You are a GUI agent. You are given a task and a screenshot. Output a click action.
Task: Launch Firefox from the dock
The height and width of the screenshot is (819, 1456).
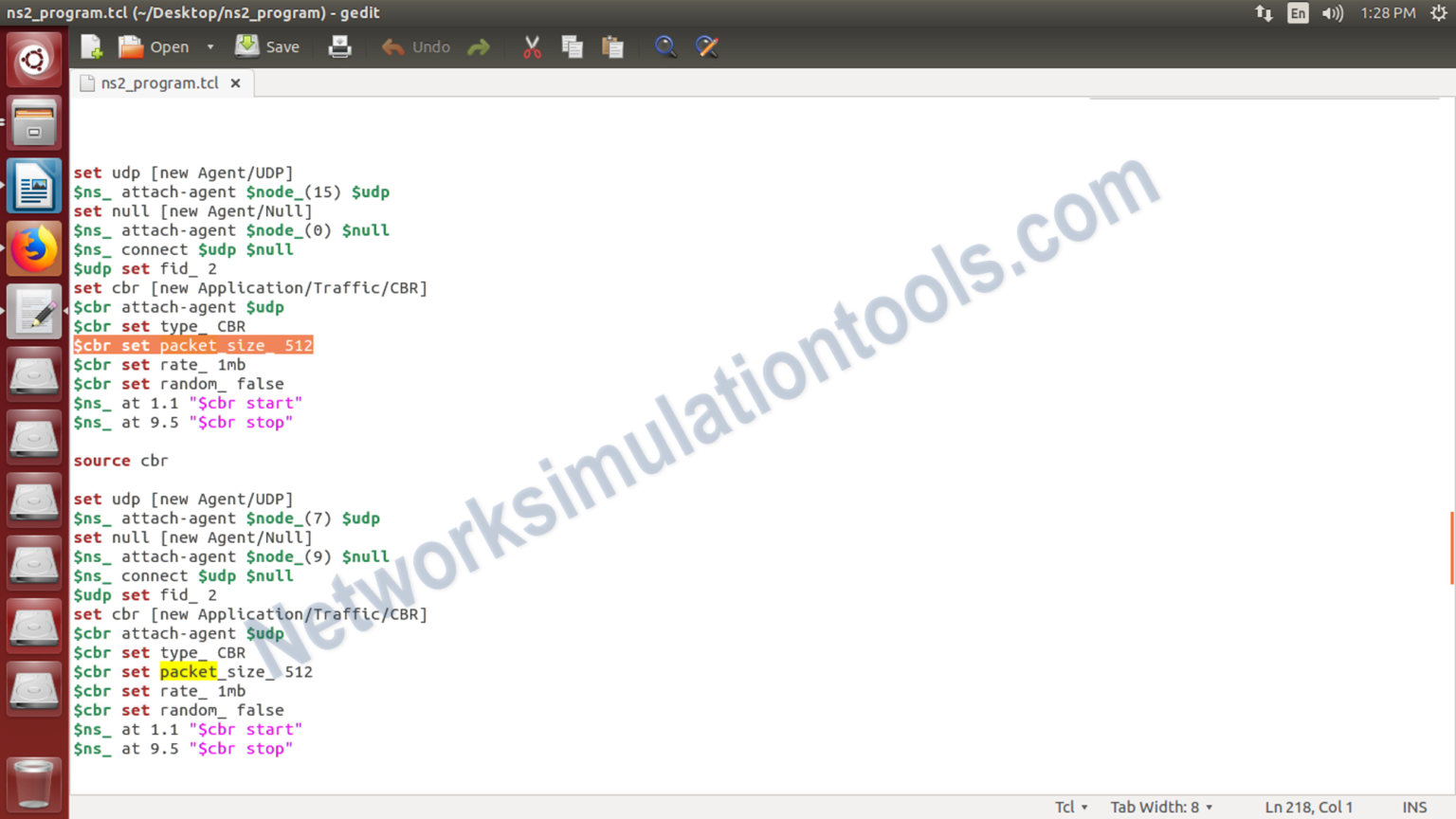click(x=33, y=247)
